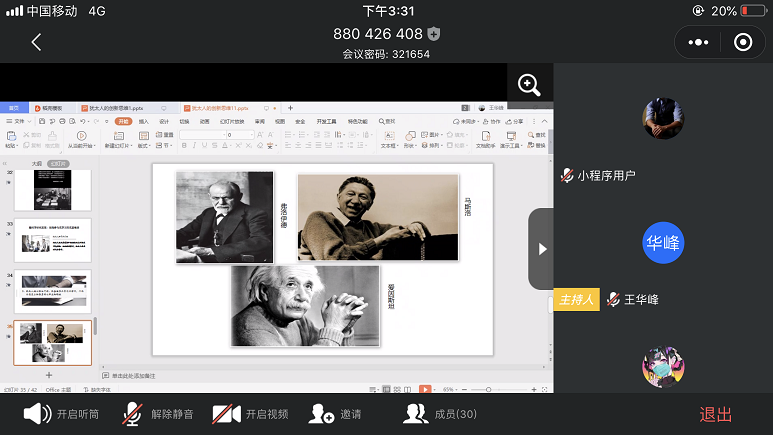Select the 插入 ribbon tab
This screenshot has height=435, width=773.
point(143,121)
